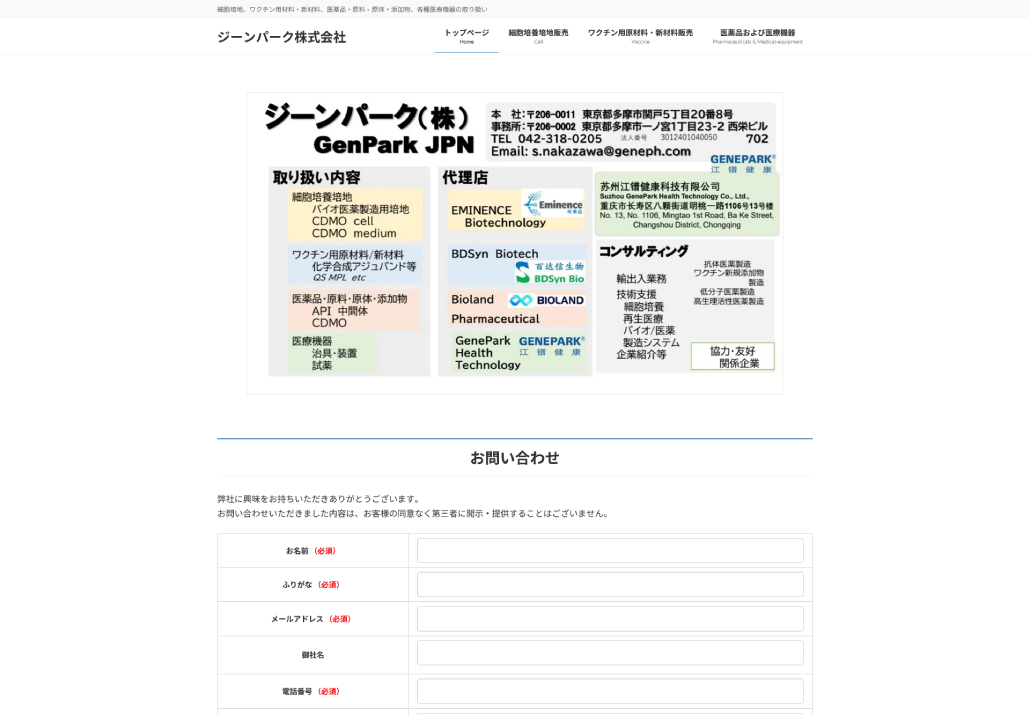Screen dimensions: 1030x715
Task: Click the GENEPARK logo beside GenePark Health Technology
Action: (x=551, y=346)
